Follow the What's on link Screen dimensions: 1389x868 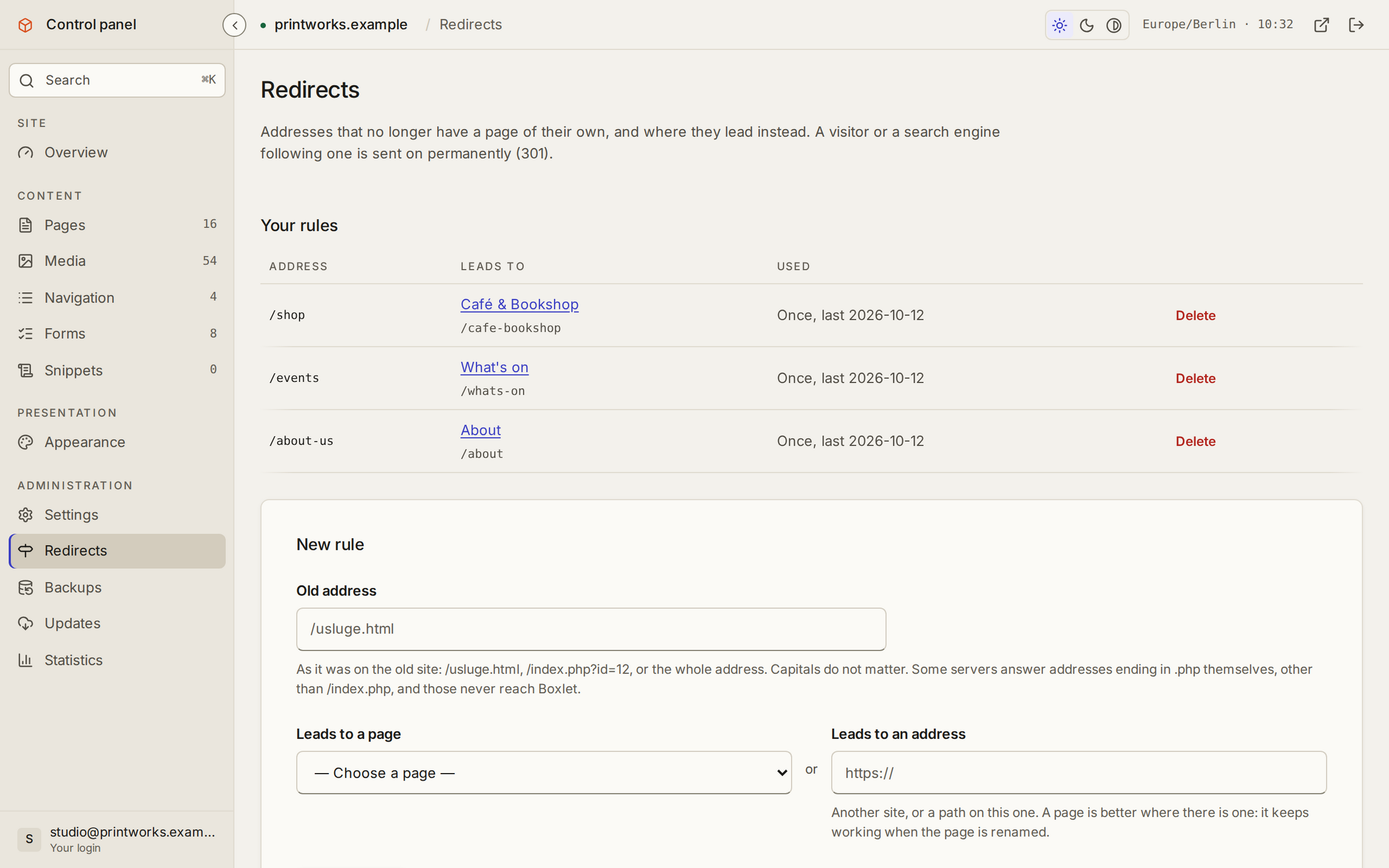pyautogui.click(x=494, y=367)
